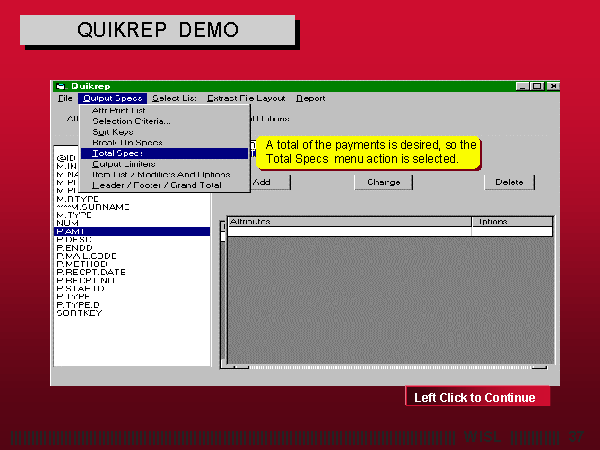Open the Select List menu
This screenshot has height=450, width=600.
[174, 98]
